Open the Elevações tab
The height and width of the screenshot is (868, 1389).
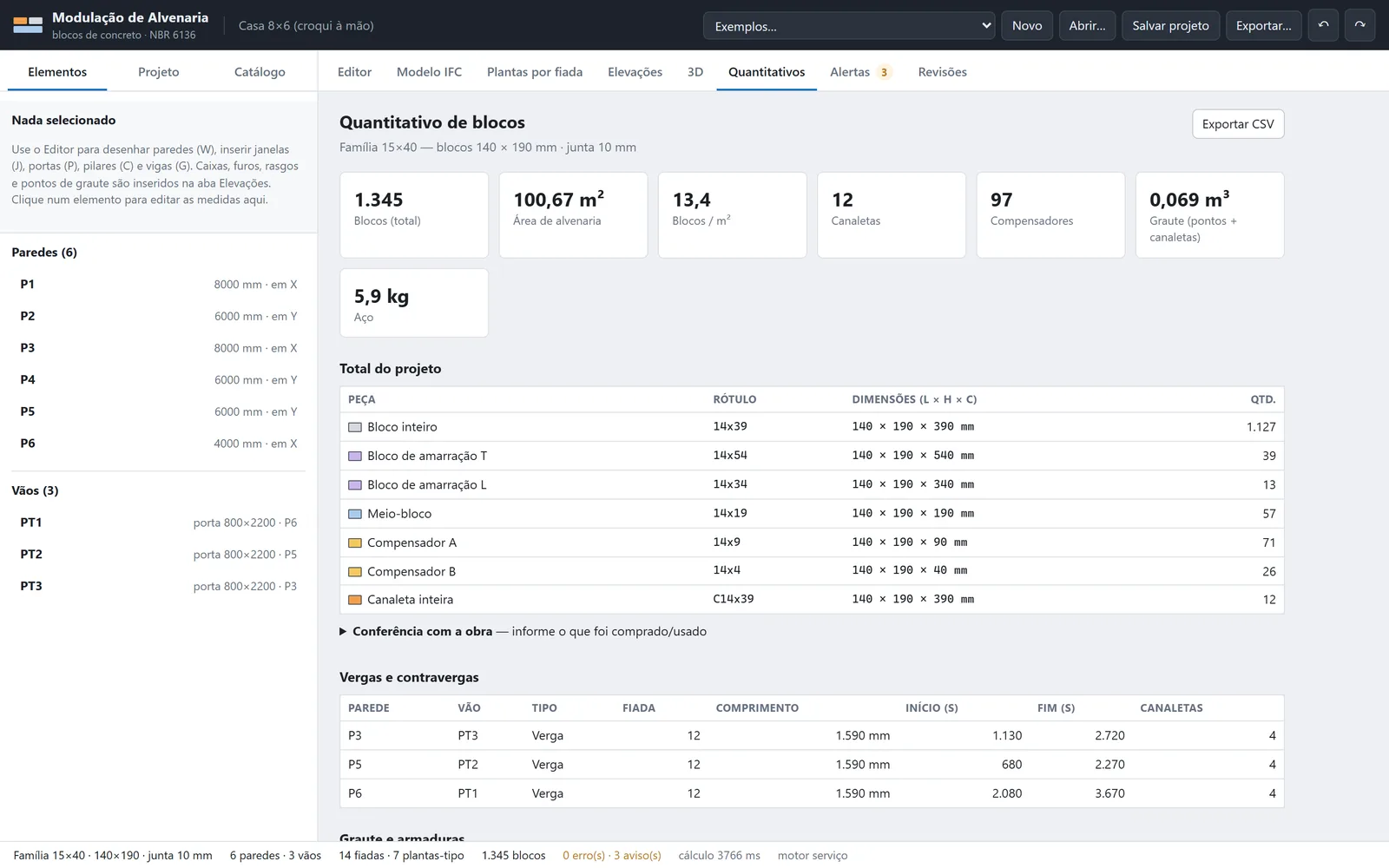point(635,72)
